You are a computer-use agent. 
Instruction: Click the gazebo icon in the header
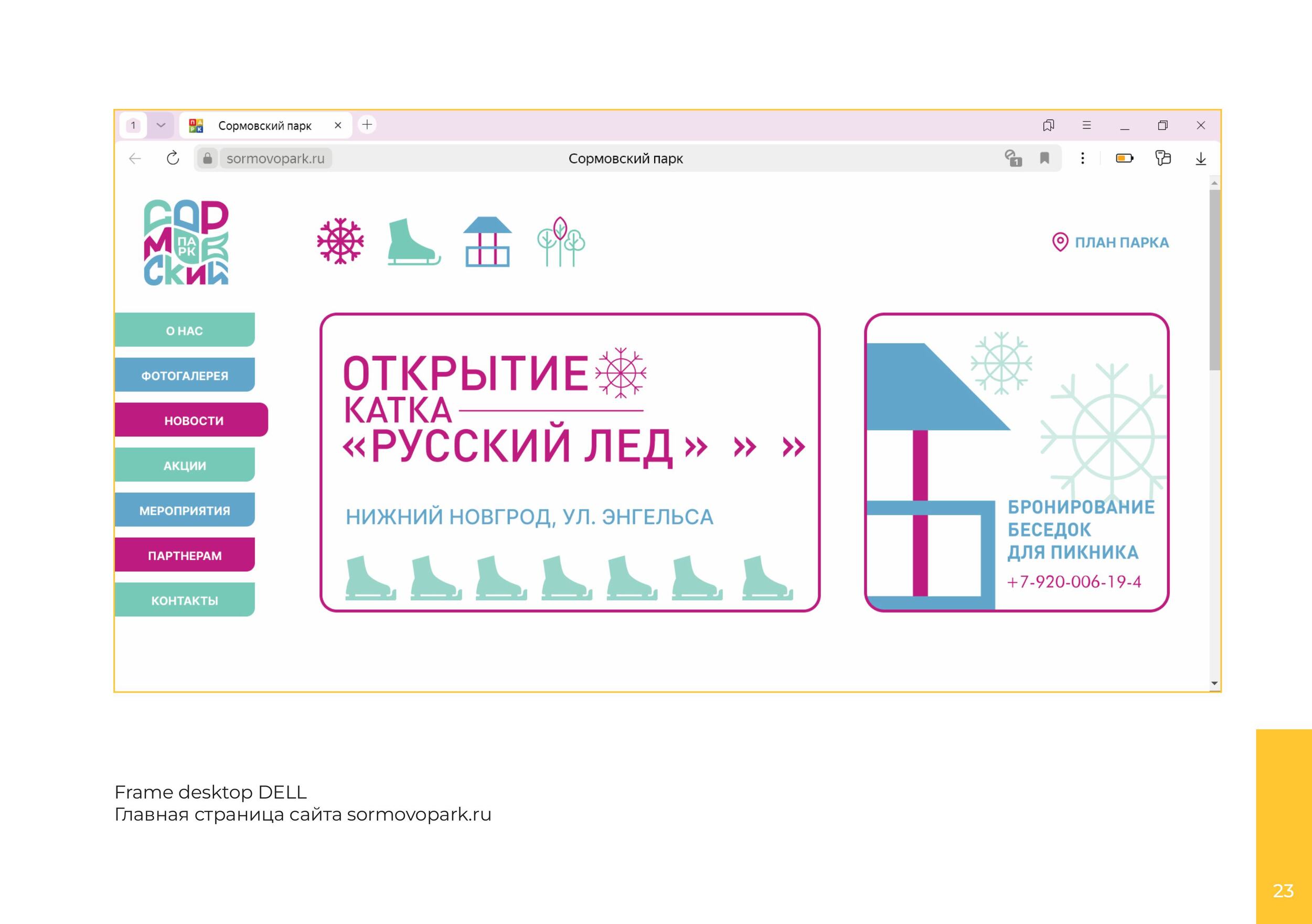[x=487, y=242]
